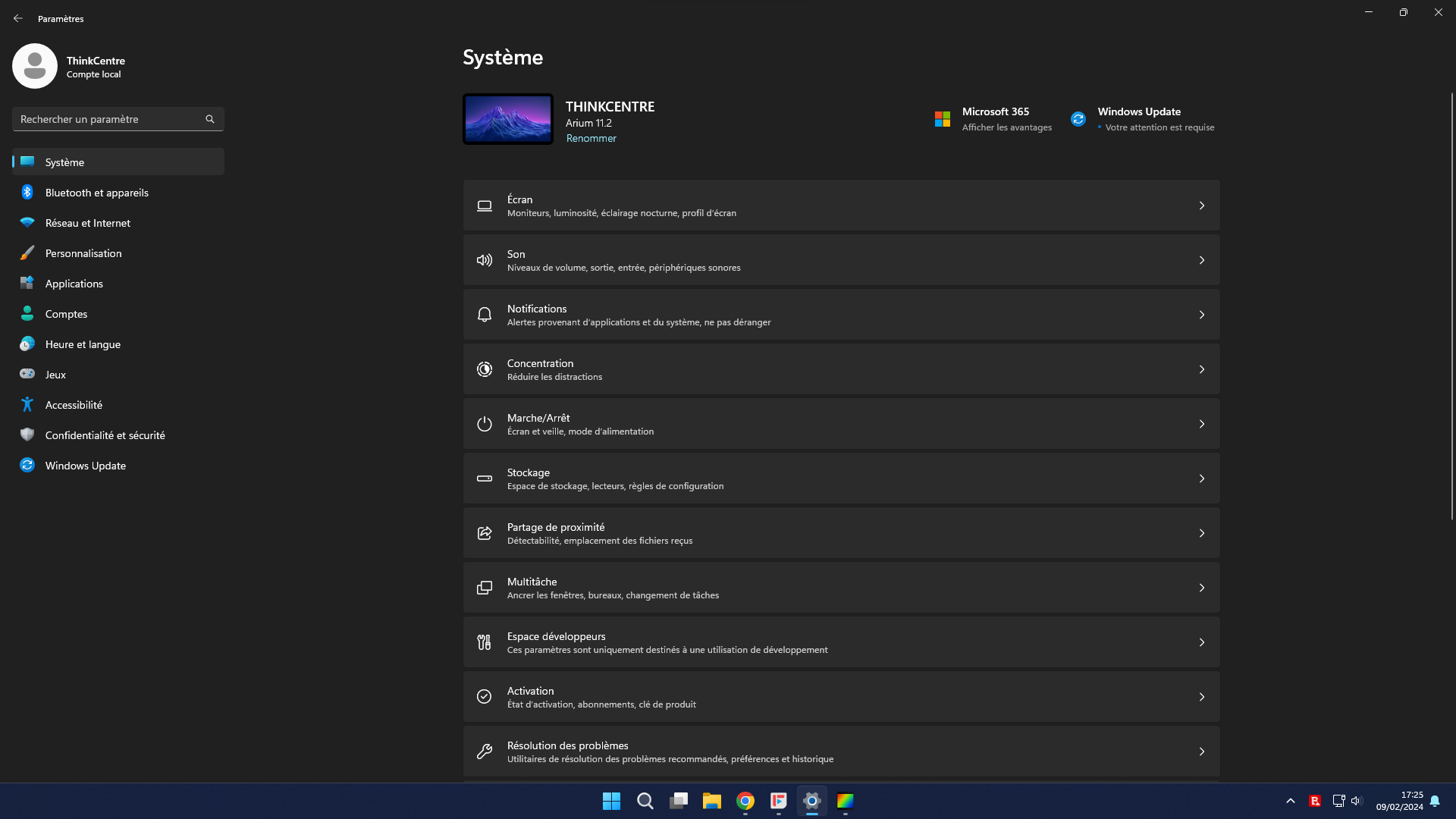1456x819 pixels.
Task: Click the search magnifier icon in sidebar
Action: [210, 119]
